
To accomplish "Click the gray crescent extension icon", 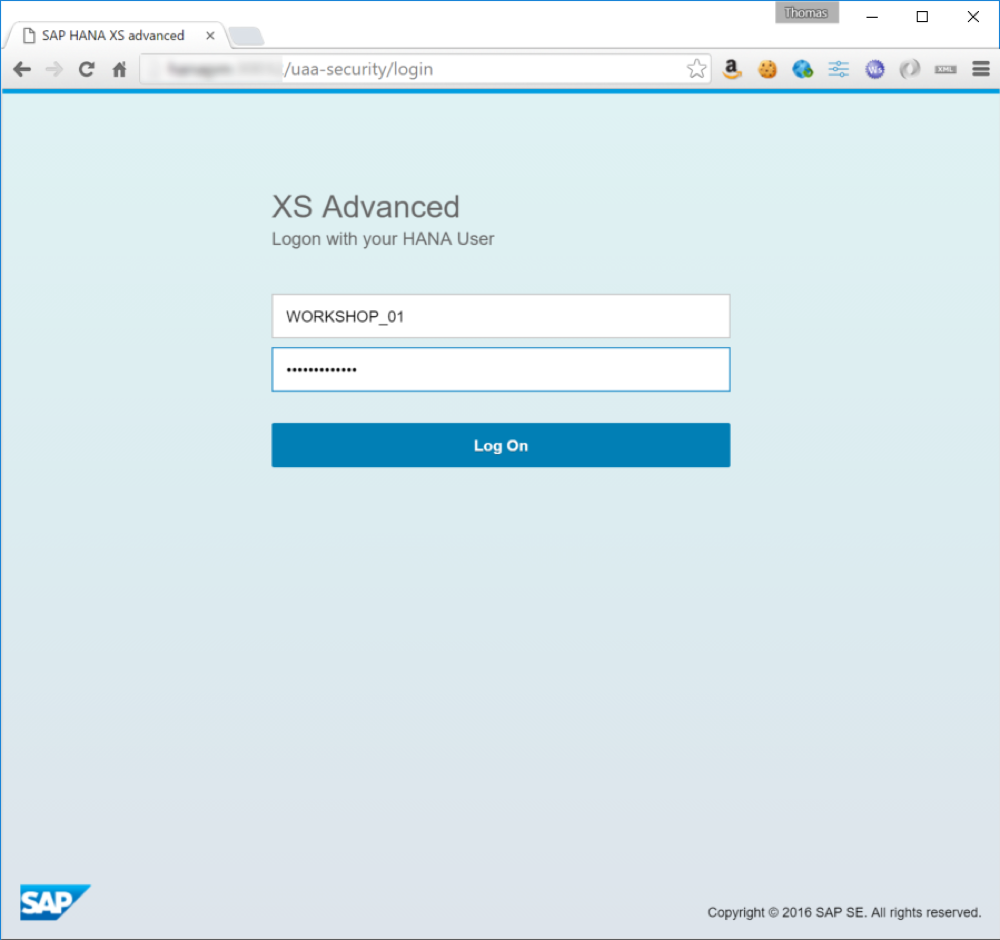I will (909, 69).
